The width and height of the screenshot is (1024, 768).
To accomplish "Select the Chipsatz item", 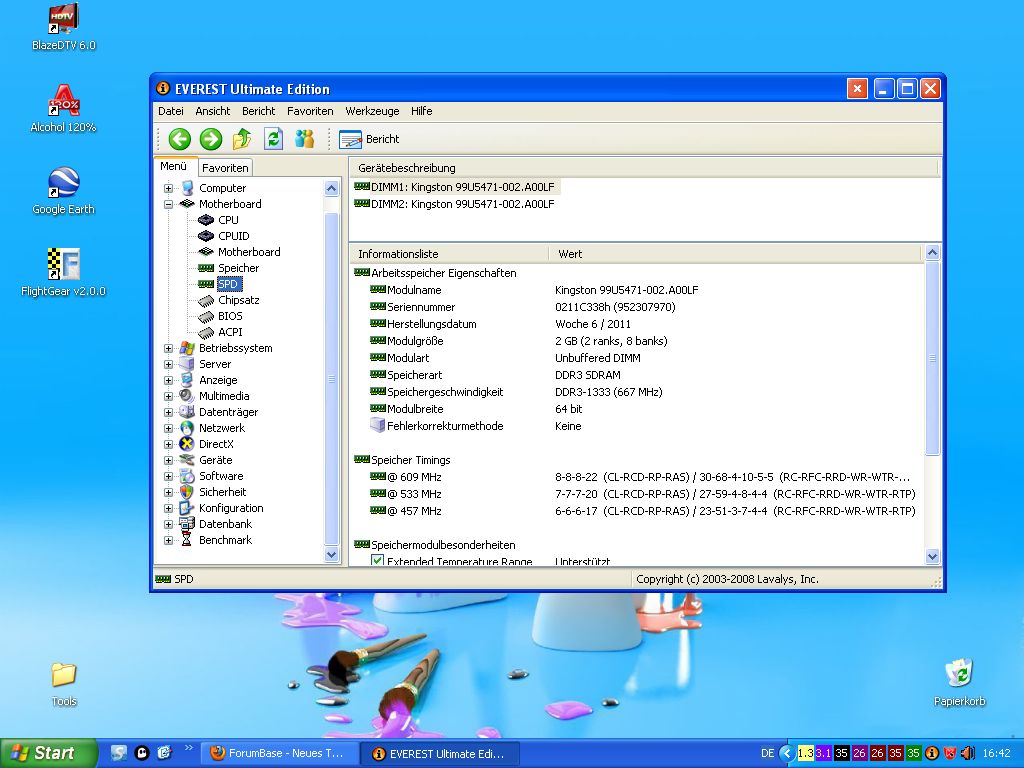I will click(x=238, y=300).
